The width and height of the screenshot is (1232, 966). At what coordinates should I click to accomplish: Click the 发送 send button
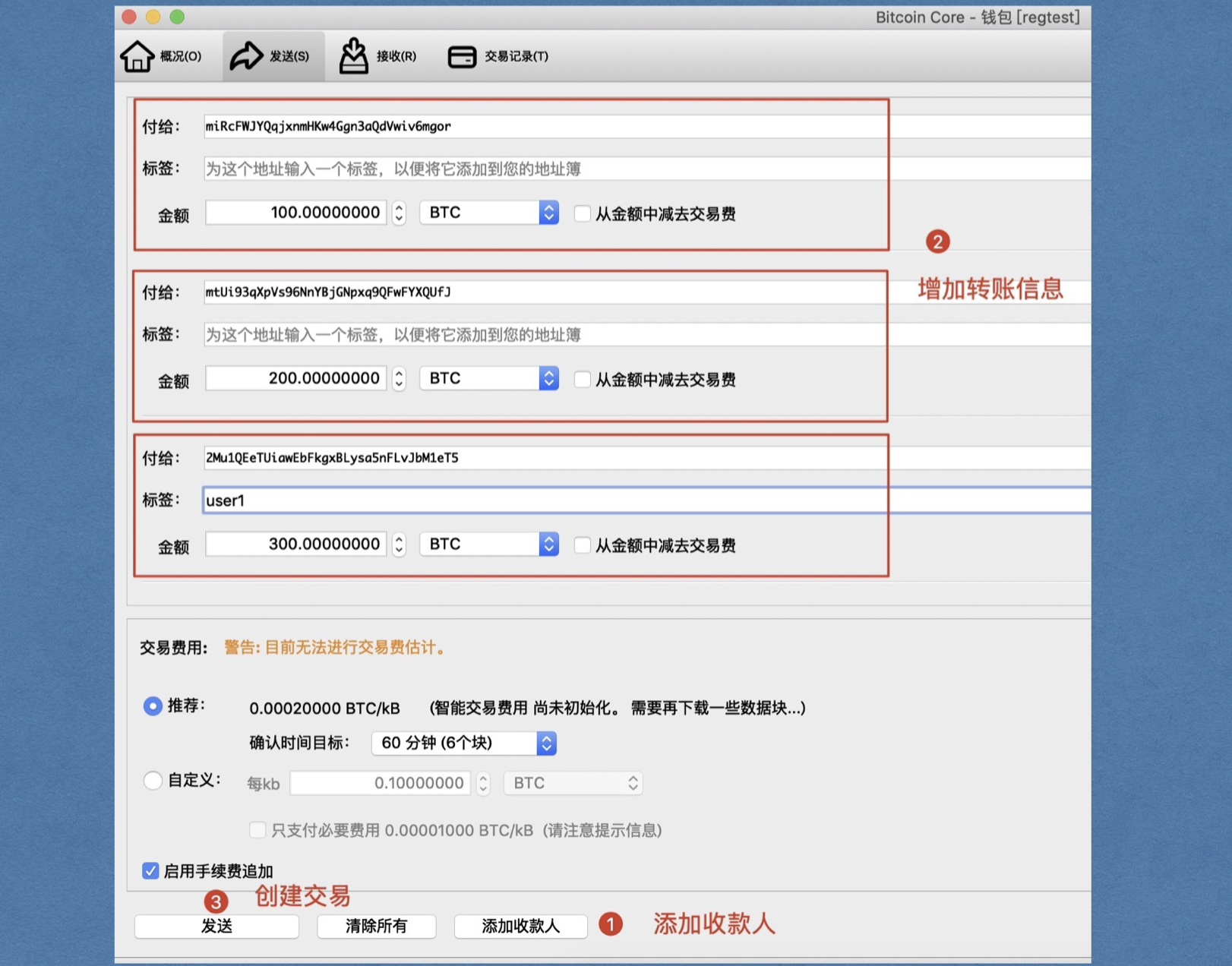coord(216,927)
